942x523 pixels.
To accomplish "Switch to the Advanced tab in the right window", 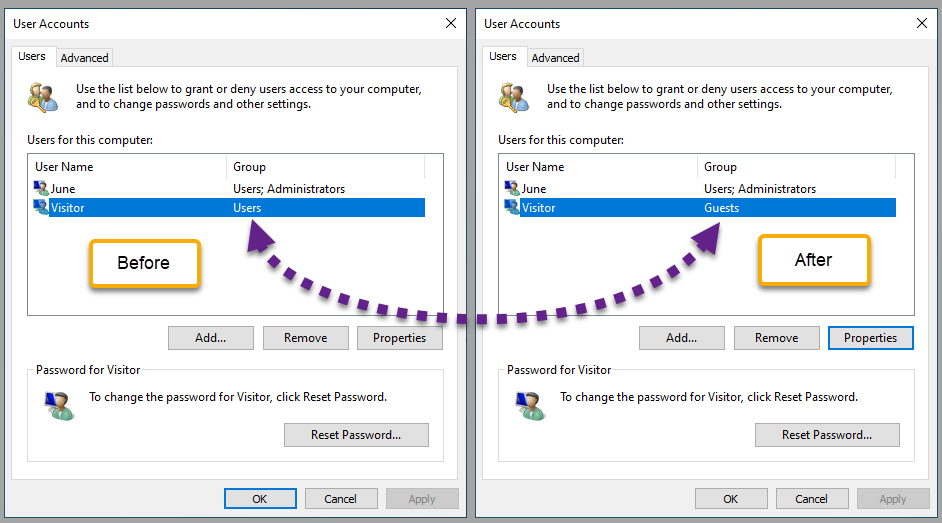I will [556, 58].
